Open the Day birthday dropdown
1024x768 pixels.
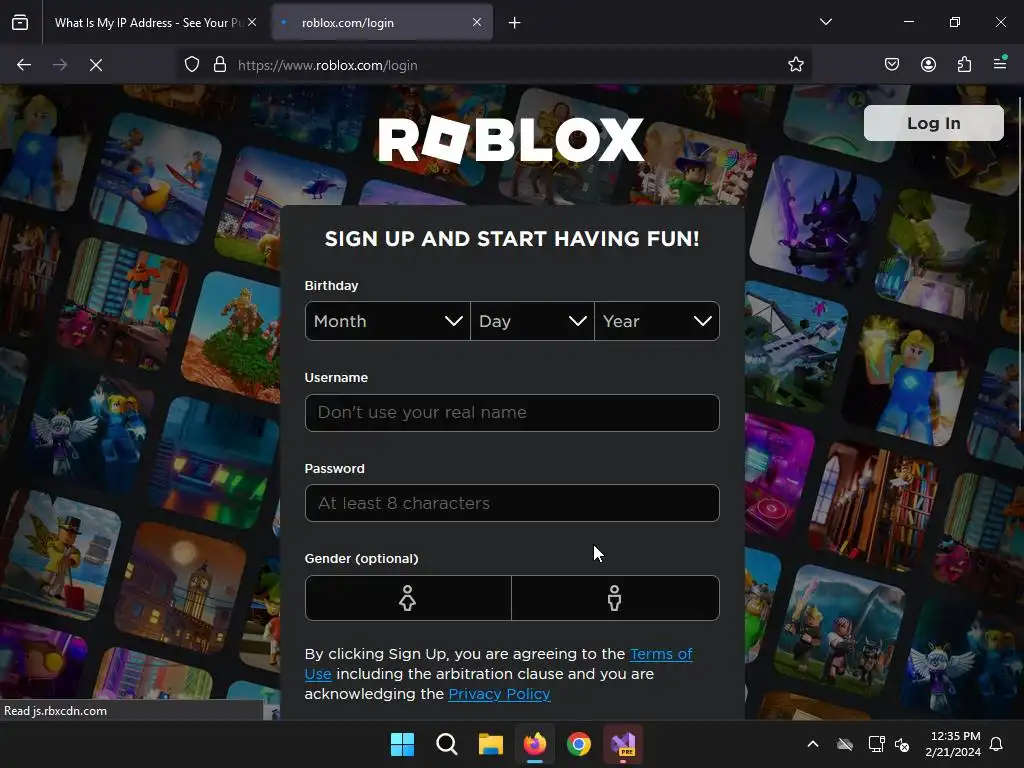click(x=532, y=321)
